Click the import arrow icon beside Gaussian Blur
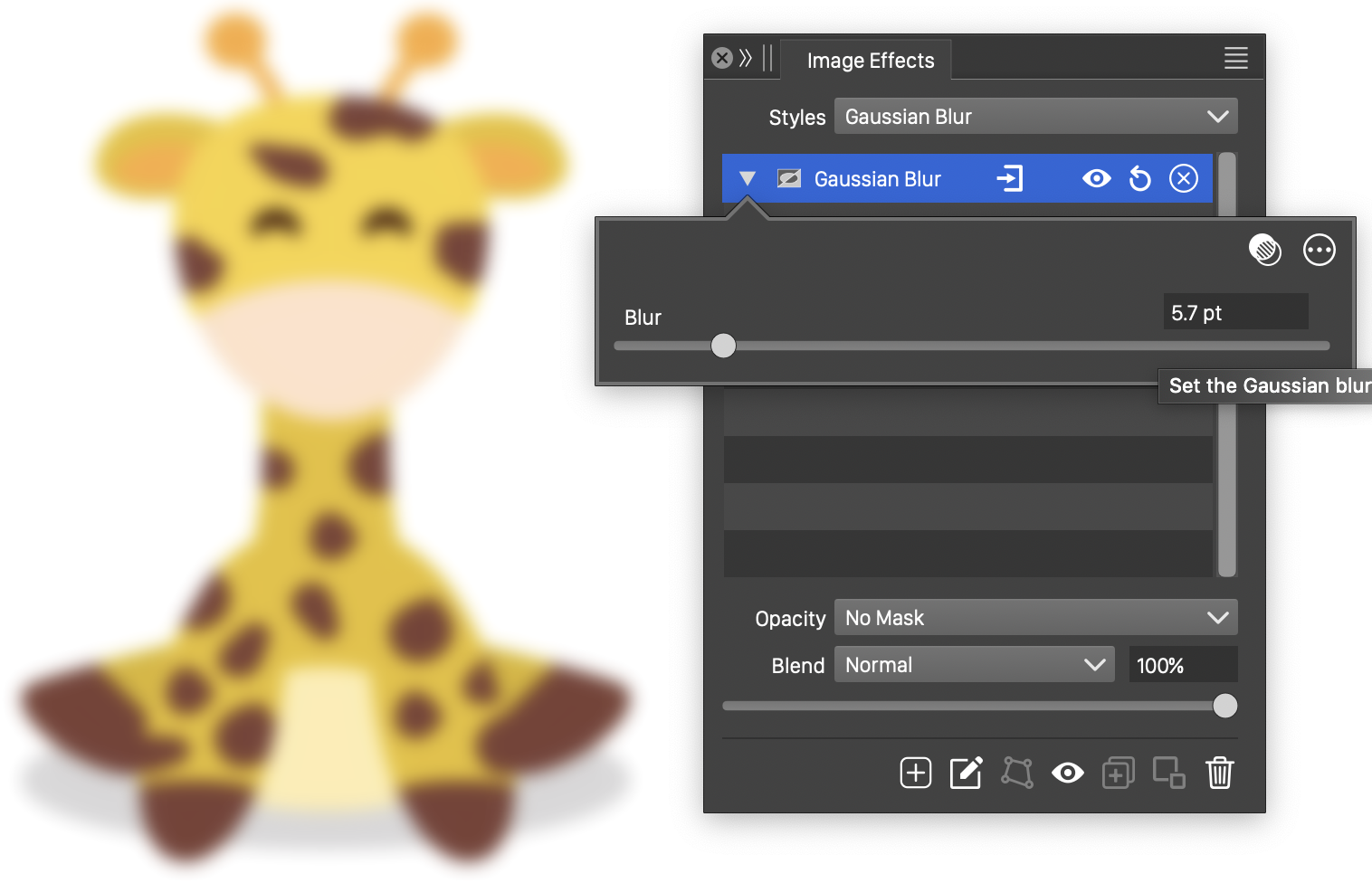The image size is (1372, 883). click(x=1010, y=179)
